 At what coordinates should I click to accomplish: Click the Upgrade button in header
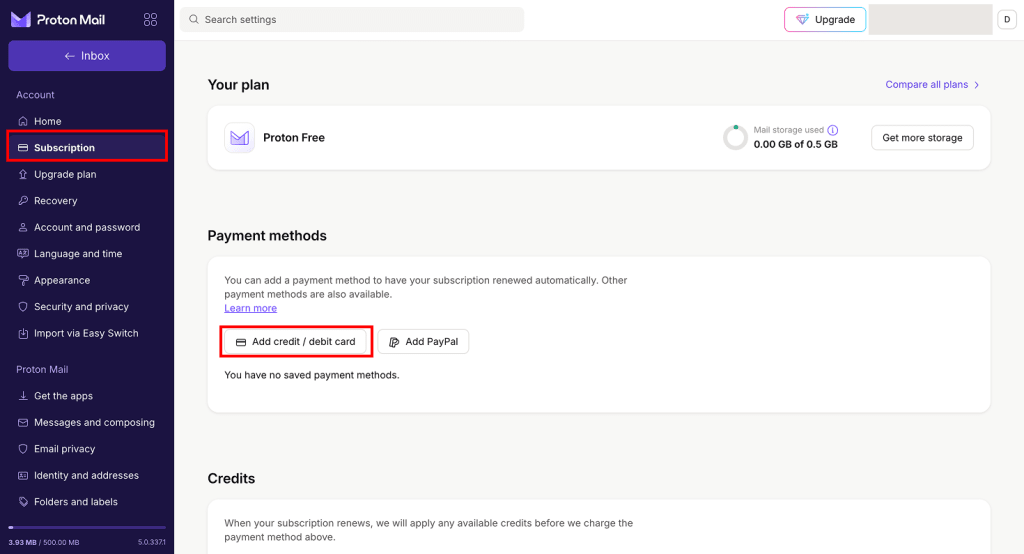(x=825, y=20)
